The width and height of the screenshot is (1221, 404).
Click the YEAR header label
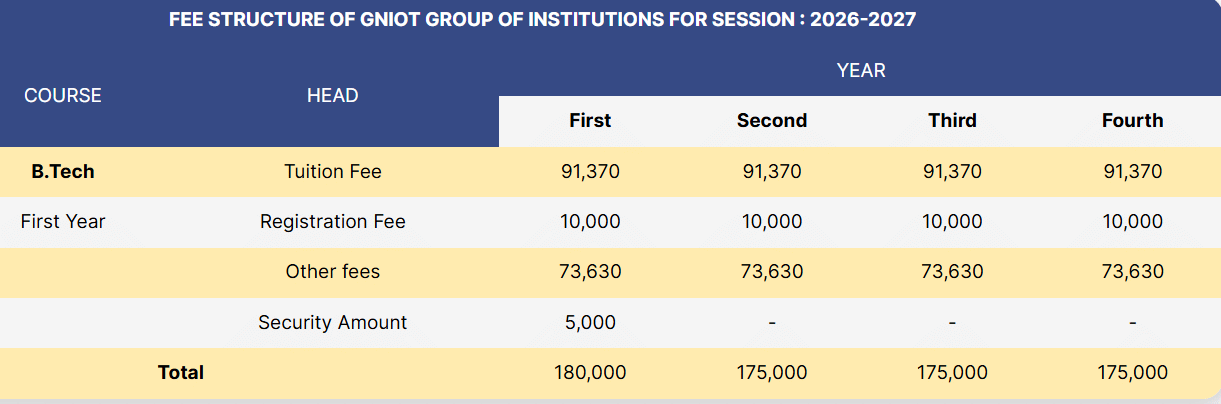click(861, 70)
